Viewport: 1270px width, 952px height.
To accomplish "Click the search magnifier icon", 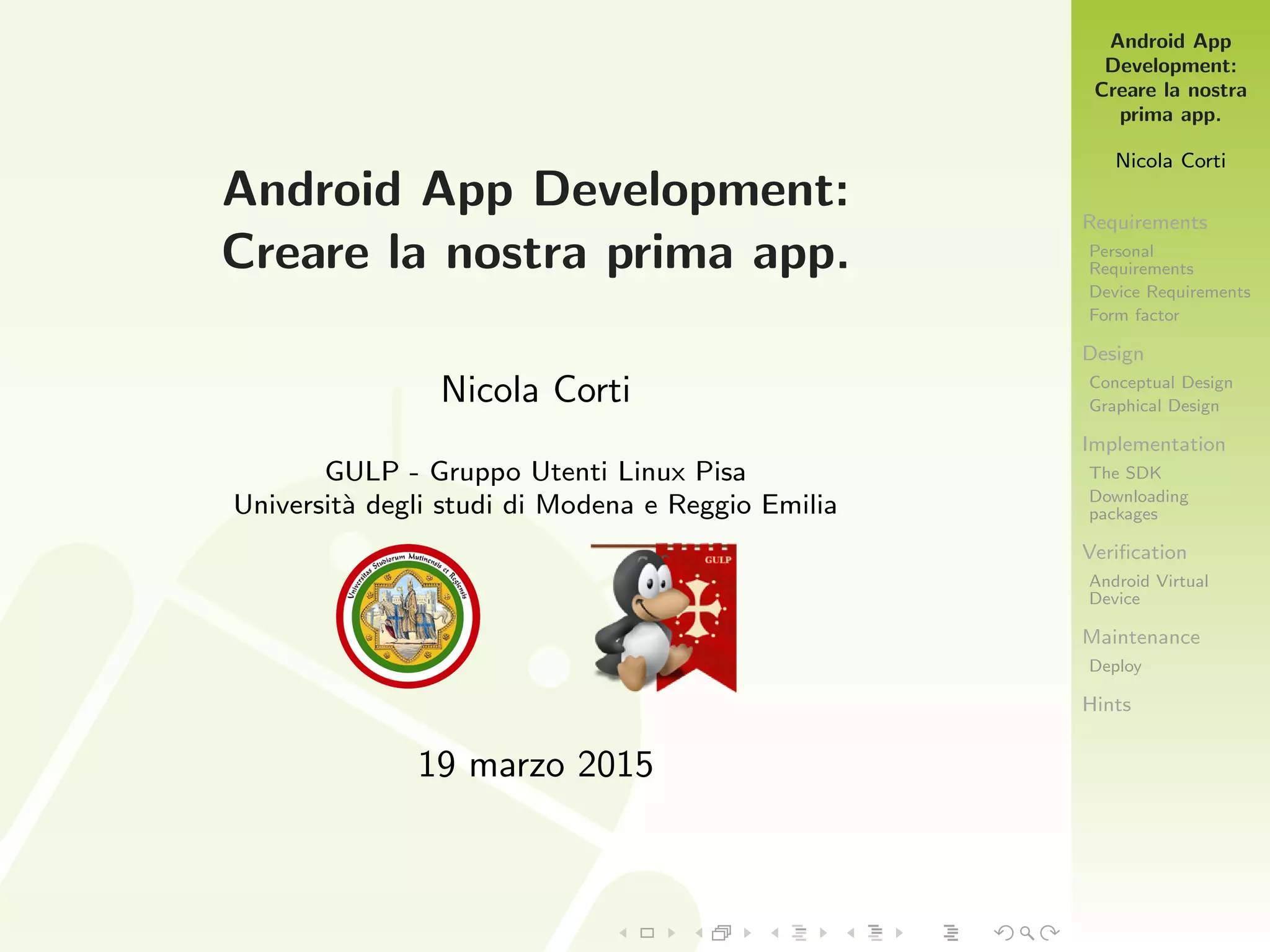I will (x=1026, y=933).
